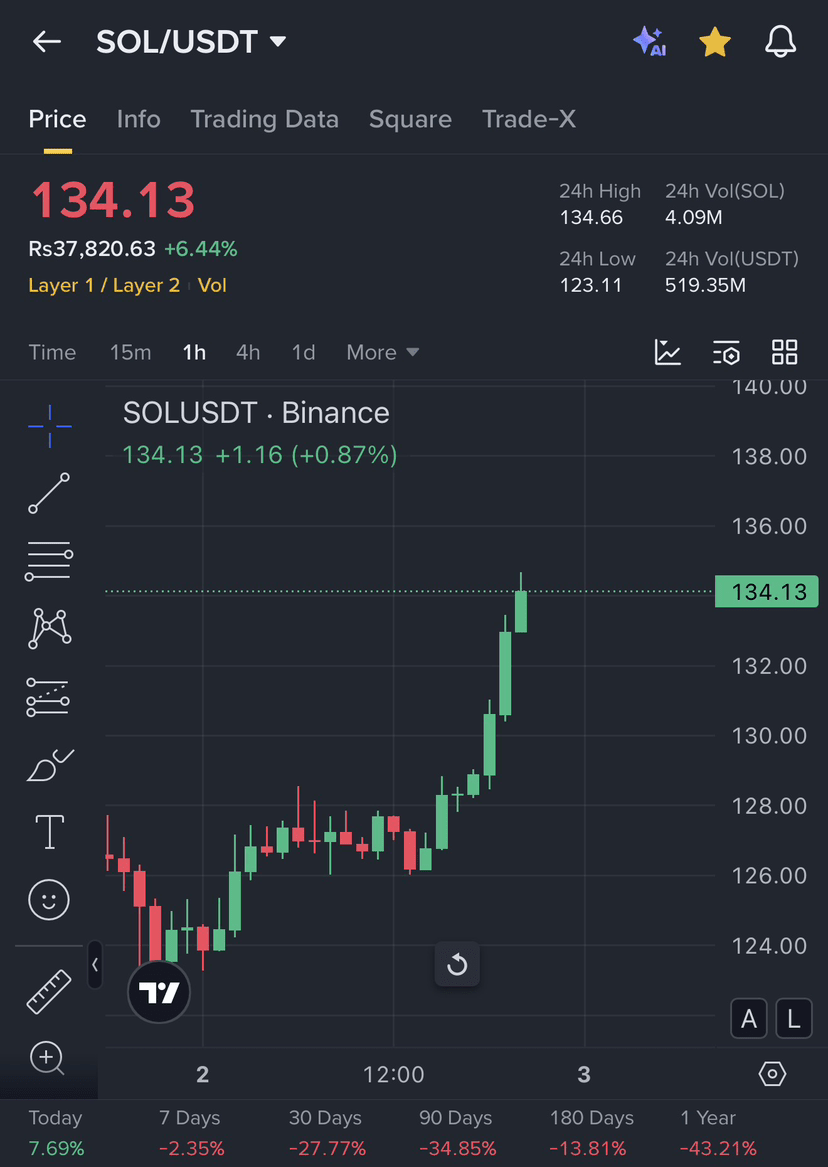Image resolution: width=828 pixels, height=1167 pixels.
Task: Click the 90 Days -34.85% performance
Action: (458, 1134)
